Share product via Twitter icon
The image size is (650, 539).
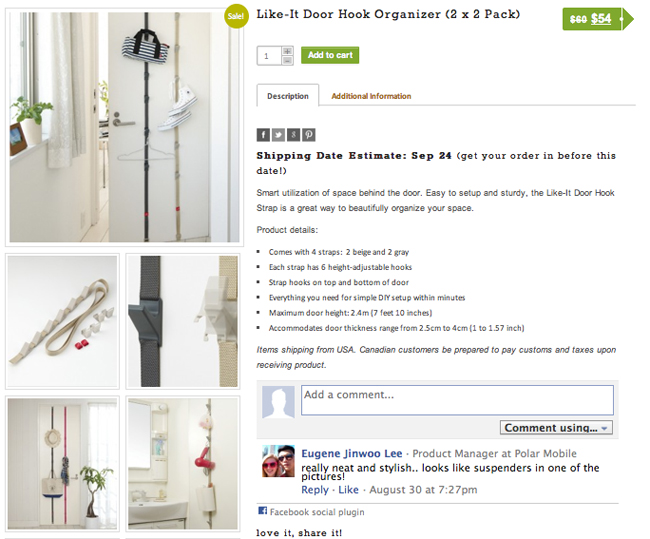(x=278, y=135)
